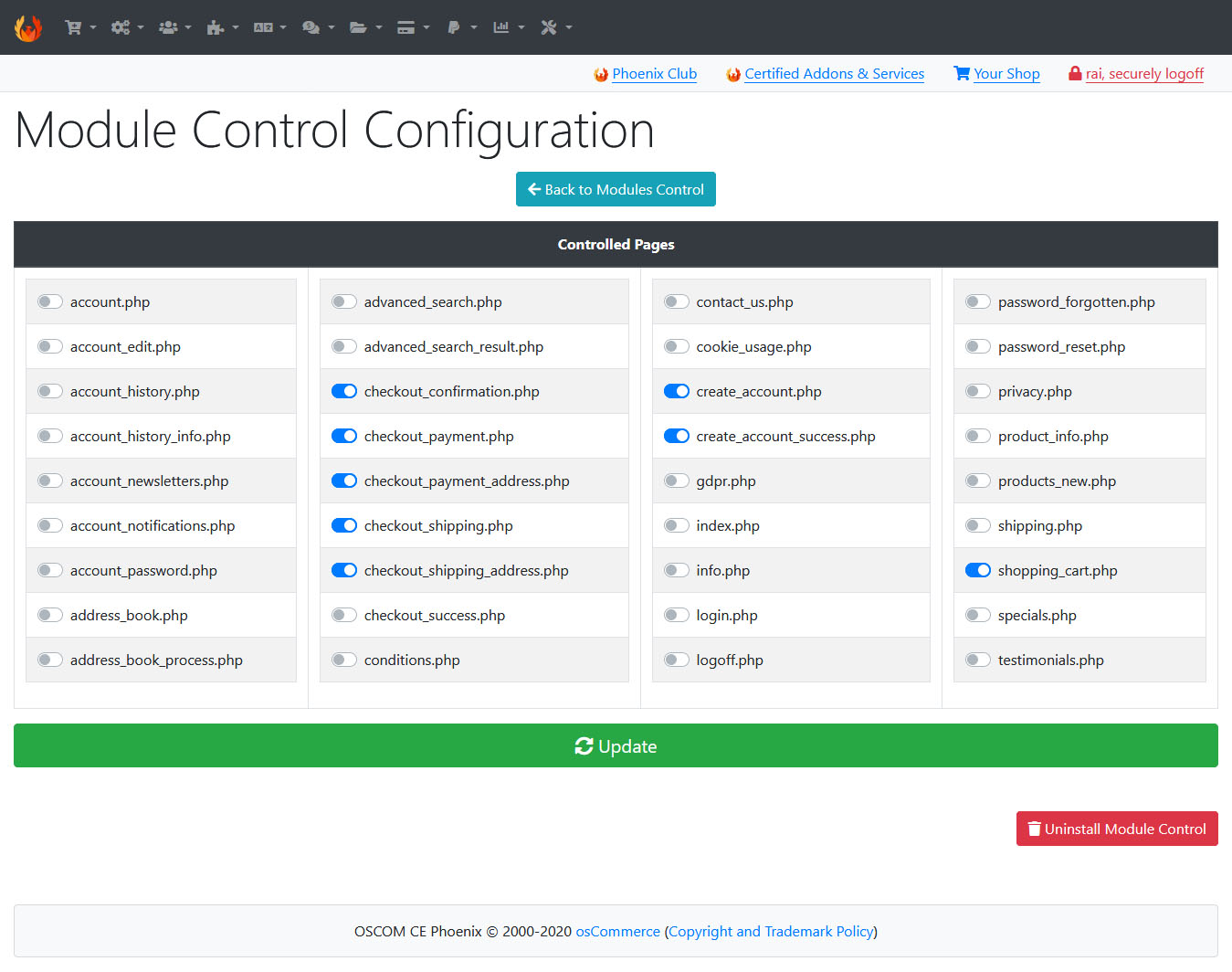Turn on cookie_usage.php switch
This screenshot has height=972, width=1232.
(677, 346)
